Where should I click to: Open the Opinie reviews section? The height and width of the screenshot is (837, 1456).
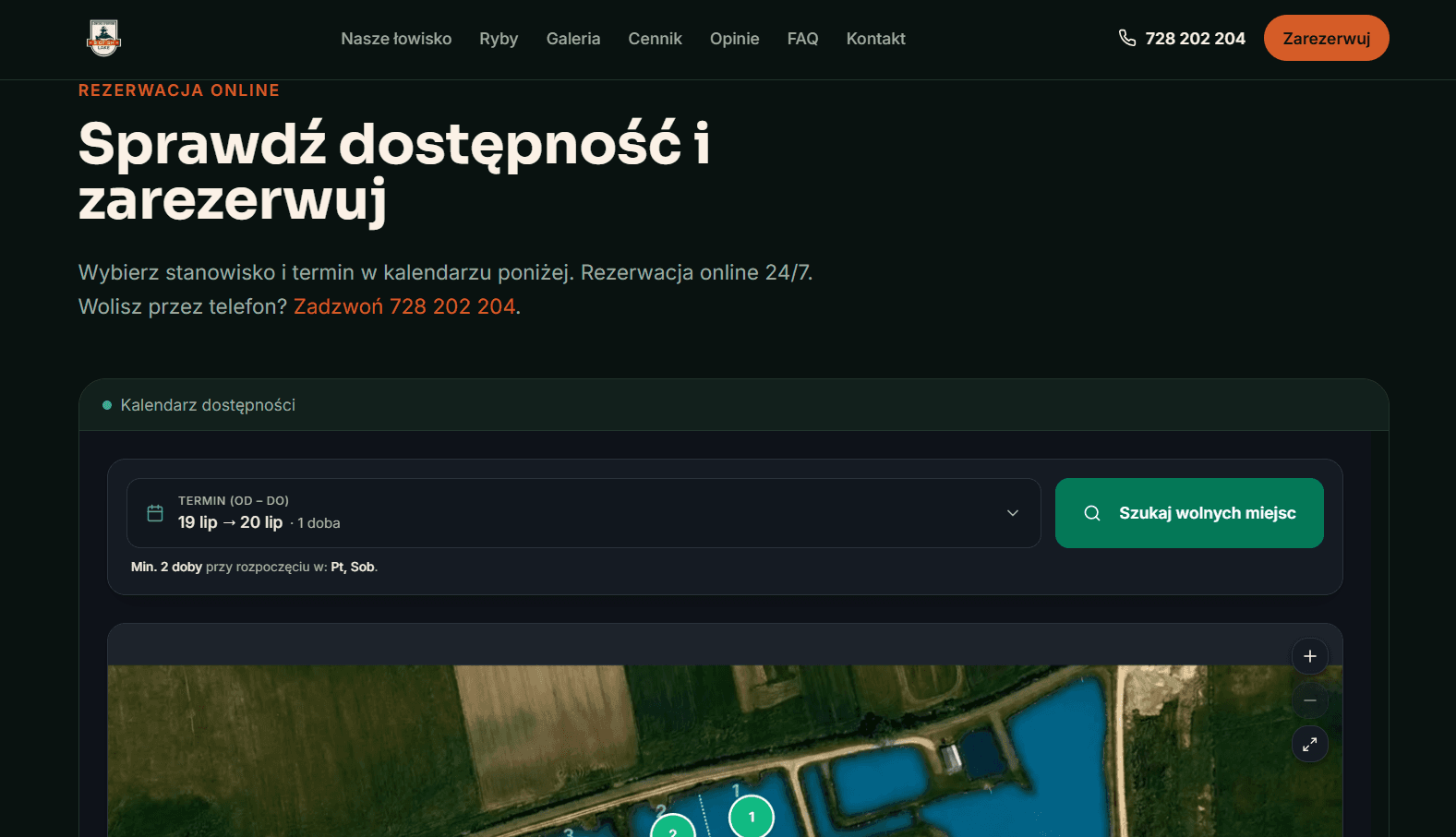[x=734, y=39]
